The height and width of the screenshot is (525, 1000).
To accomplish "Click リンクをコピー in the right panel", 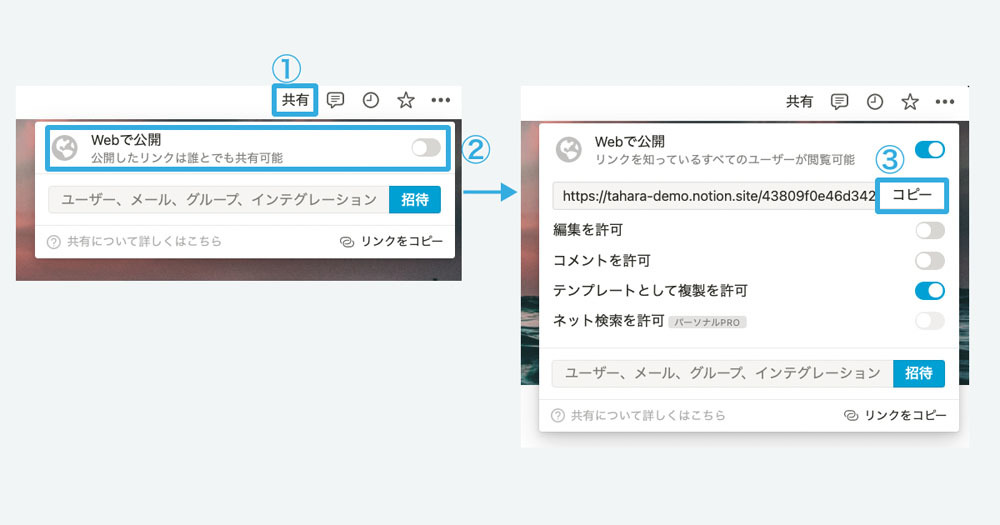I will pyautogui.click(x=906, y=415).
